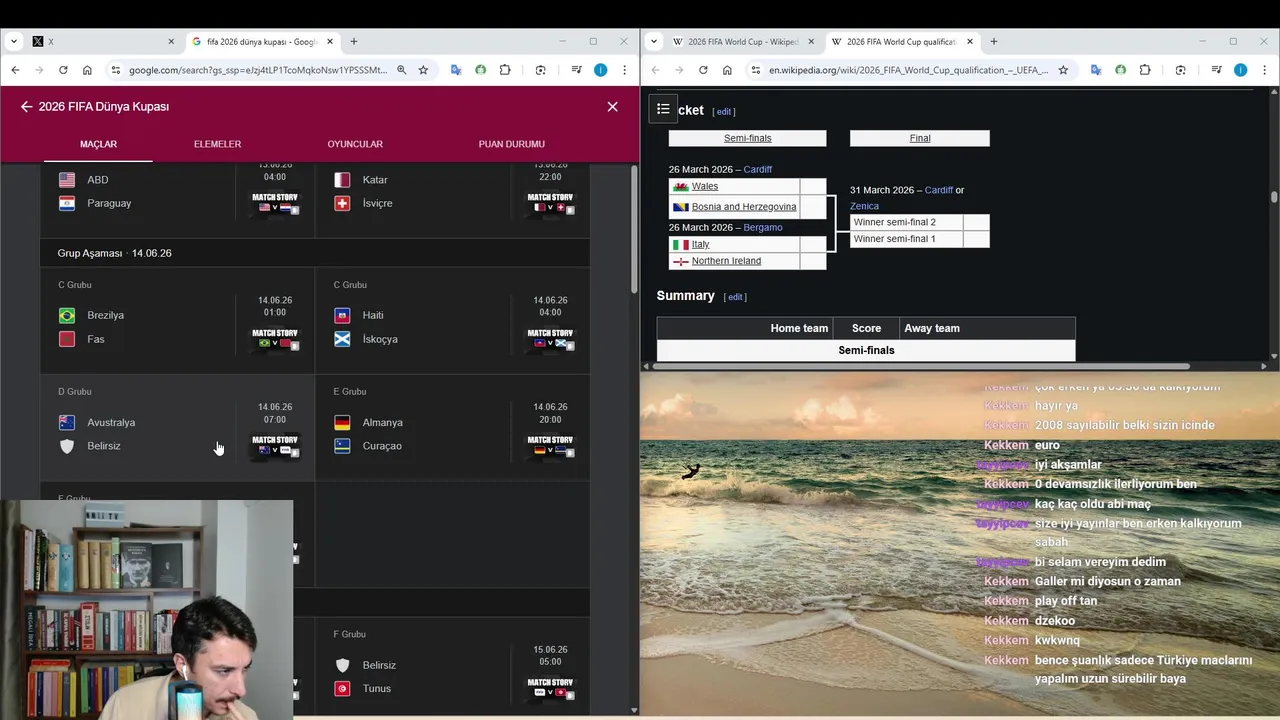Open green extension icon in Google window
The image size is (1280, 720).
click(x=480, y=70)
